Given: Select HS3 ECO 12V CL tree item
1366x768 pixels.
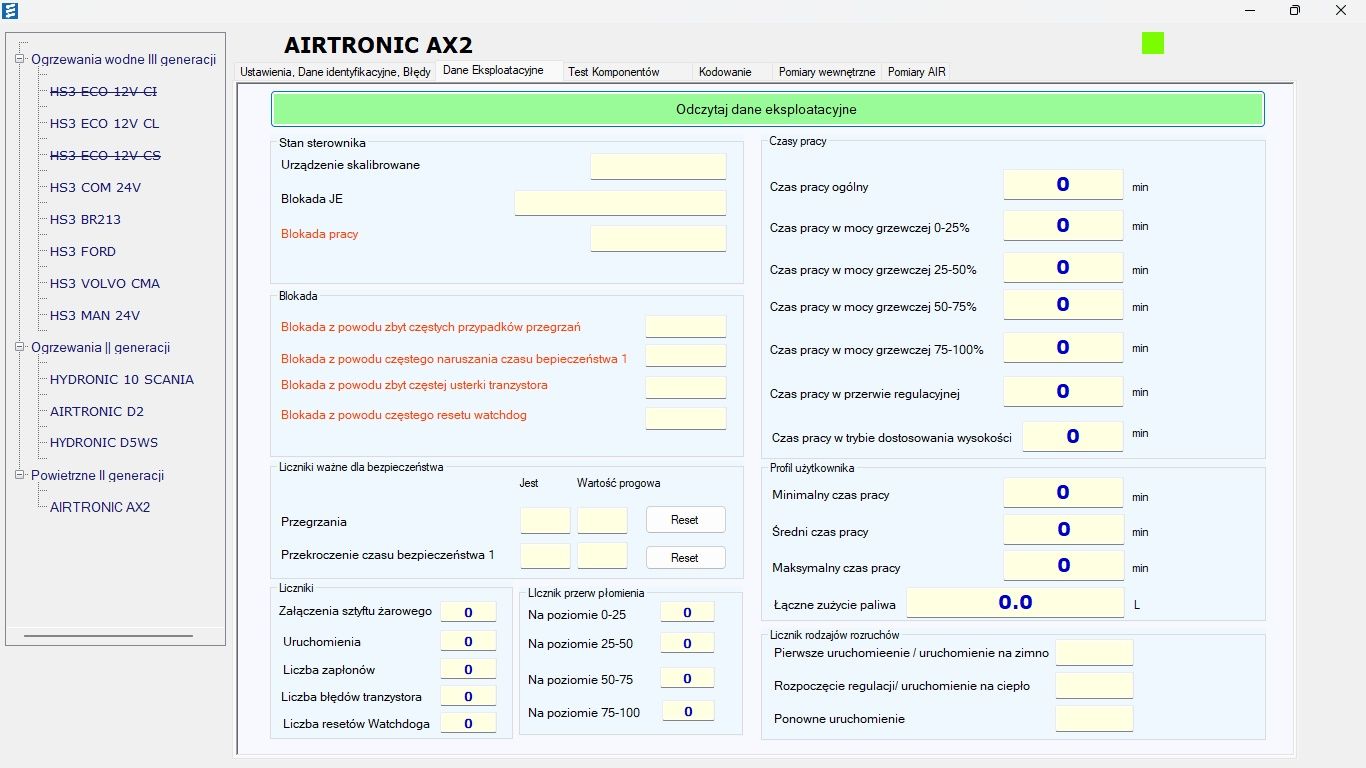Looking at the screenshot, I should pyautogui.click(x=104, y=123).
